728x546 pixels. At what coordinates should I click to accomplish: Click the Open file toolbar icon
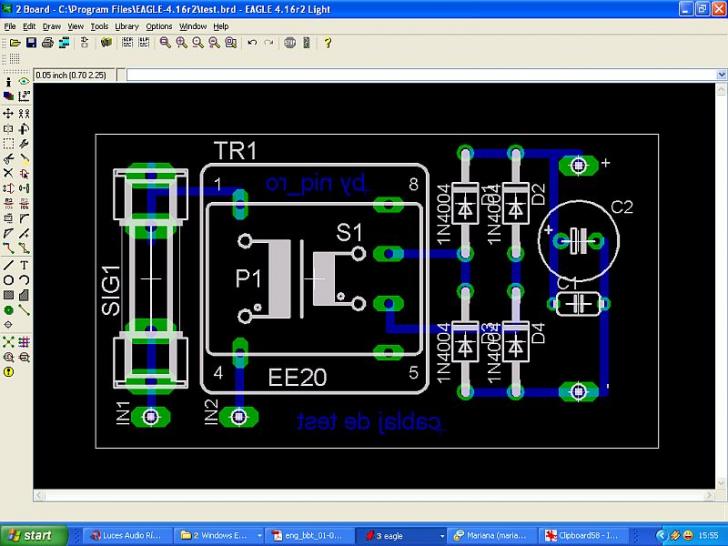[14, 43]
